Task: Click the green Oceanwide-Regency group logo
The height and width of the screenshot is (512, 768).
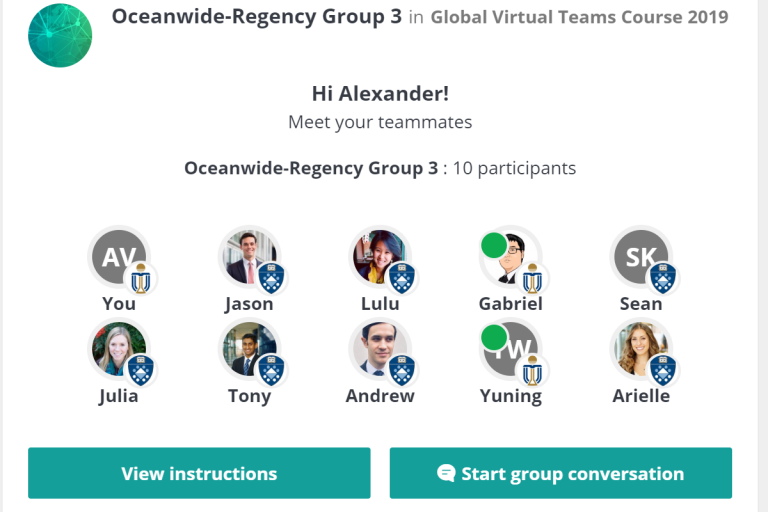Action: (60, 35)
